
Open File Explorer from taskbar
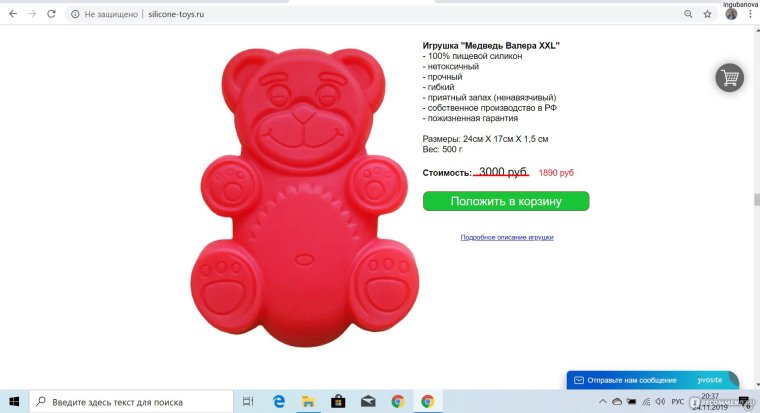(308, 401)
